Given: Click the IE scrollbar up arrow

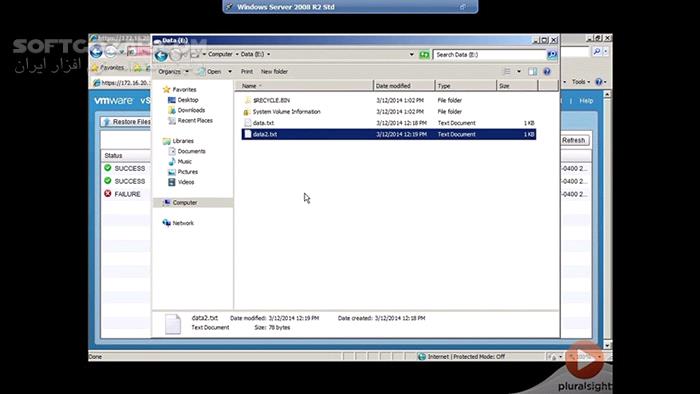Looking at the screenshot, I should click(x=607, y=95).
